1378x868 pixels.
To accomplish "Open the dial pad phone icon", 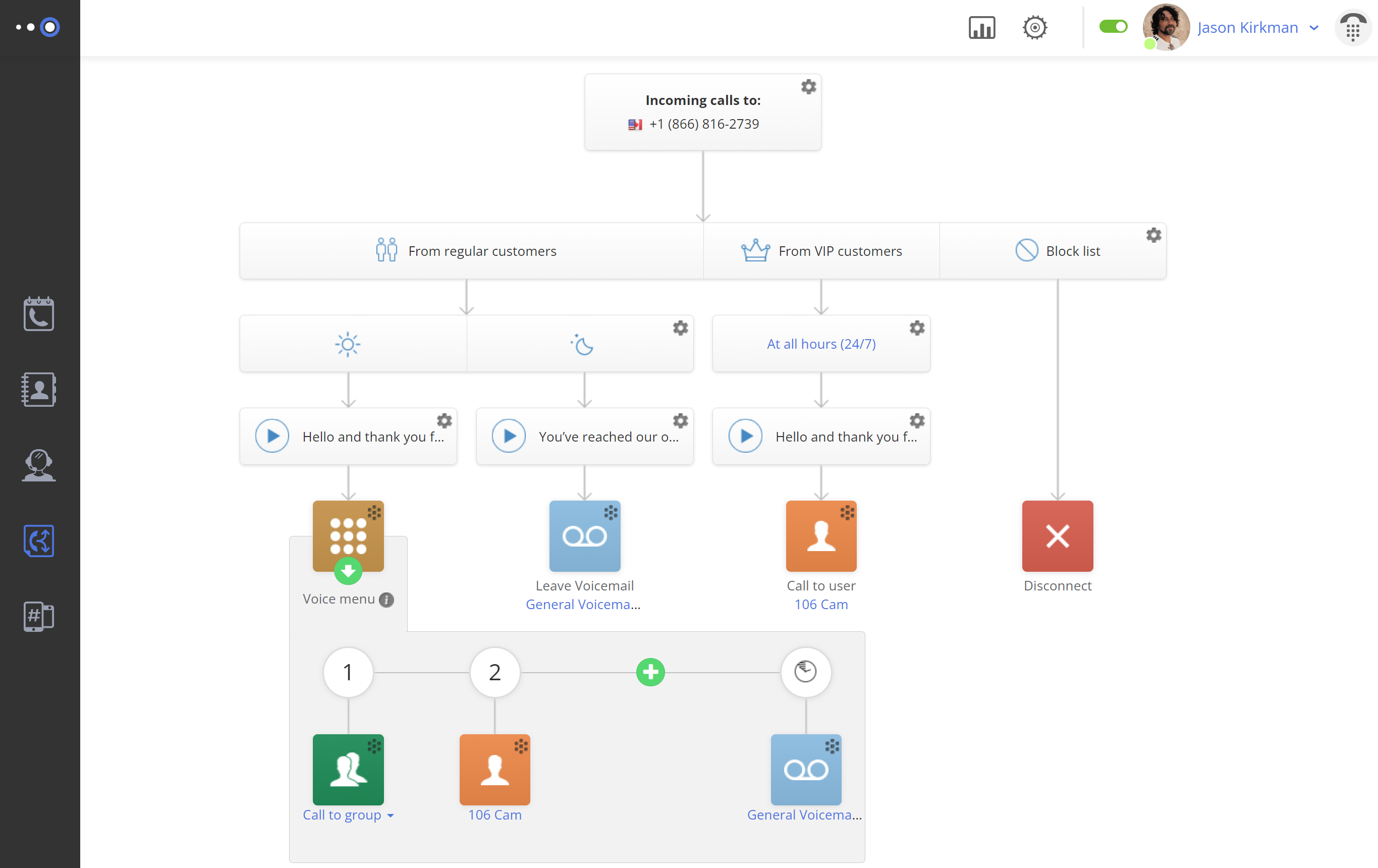I will tap(1353, 27).
